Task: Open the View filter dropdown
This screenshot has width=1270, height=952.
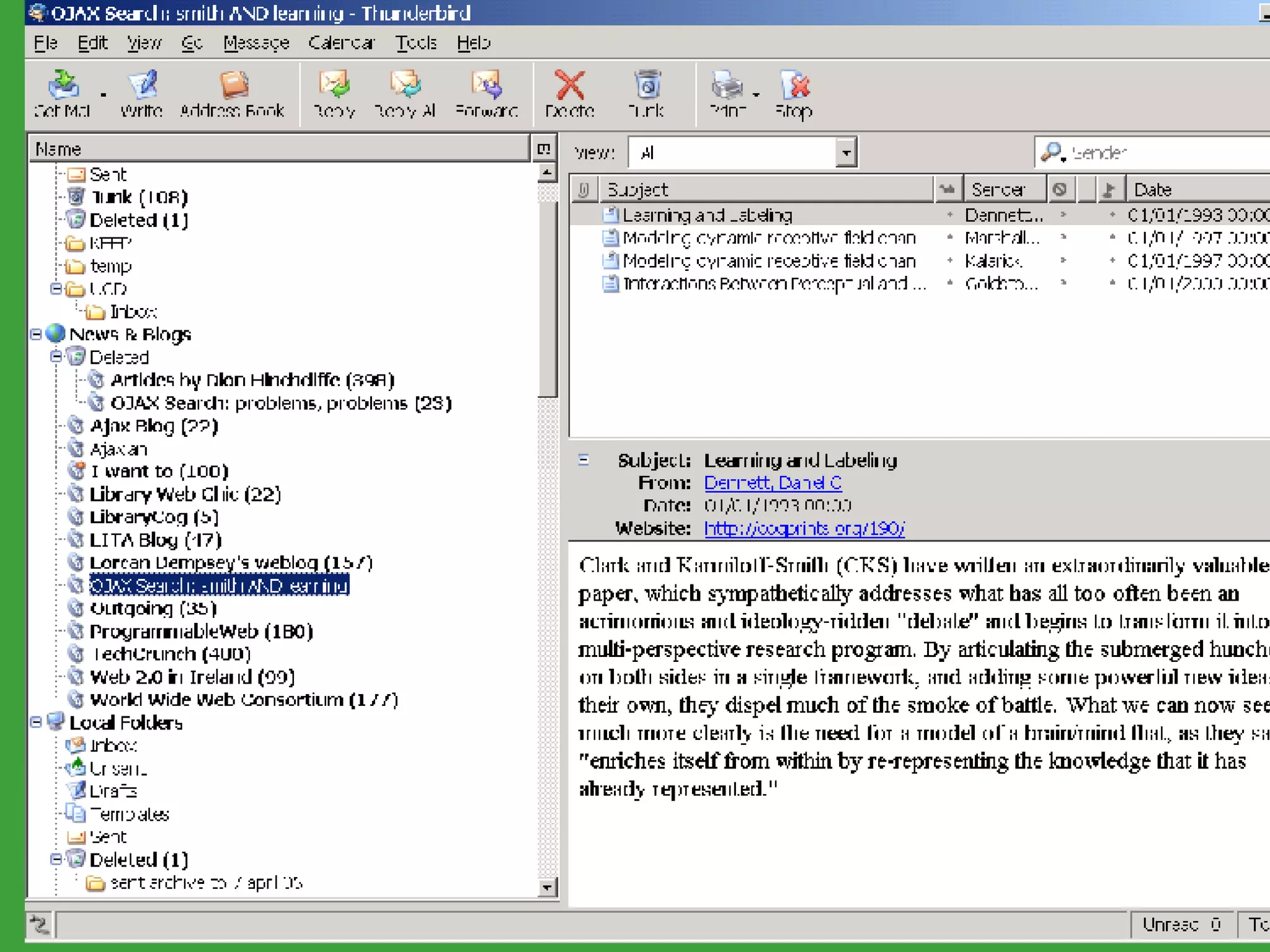Action: pos(846,152)
